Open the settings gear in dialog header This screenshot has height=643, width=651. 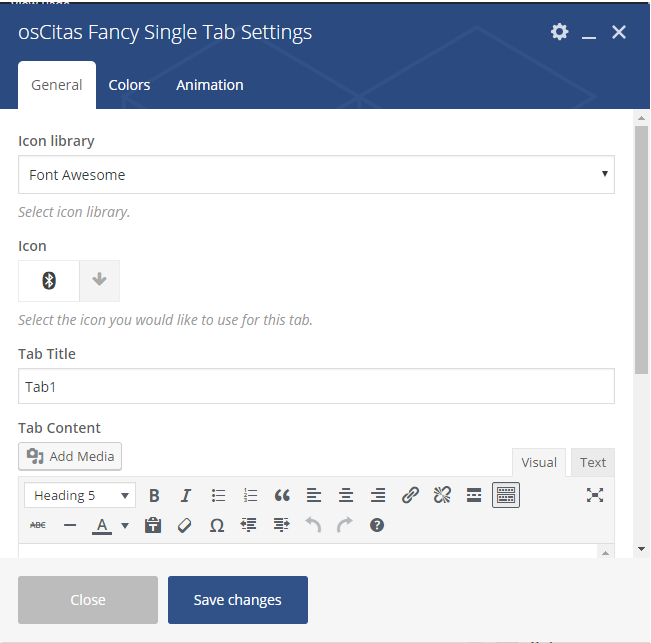pos(559,32)
